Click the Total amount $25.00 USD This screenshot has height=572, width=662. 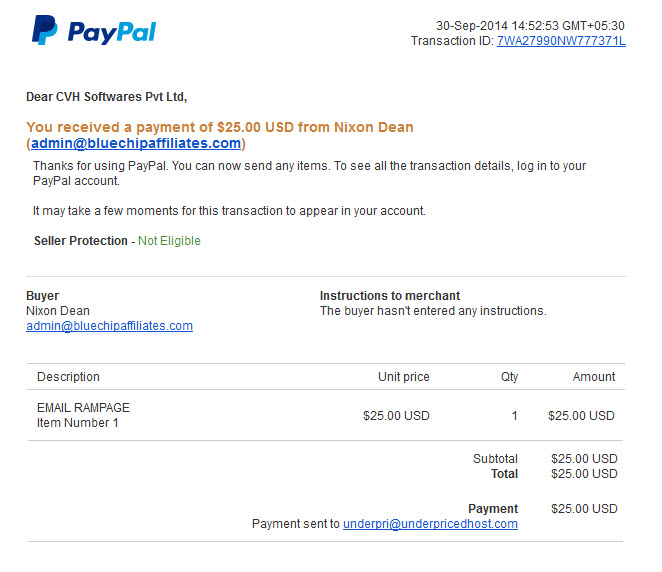(x=584, y=474)
